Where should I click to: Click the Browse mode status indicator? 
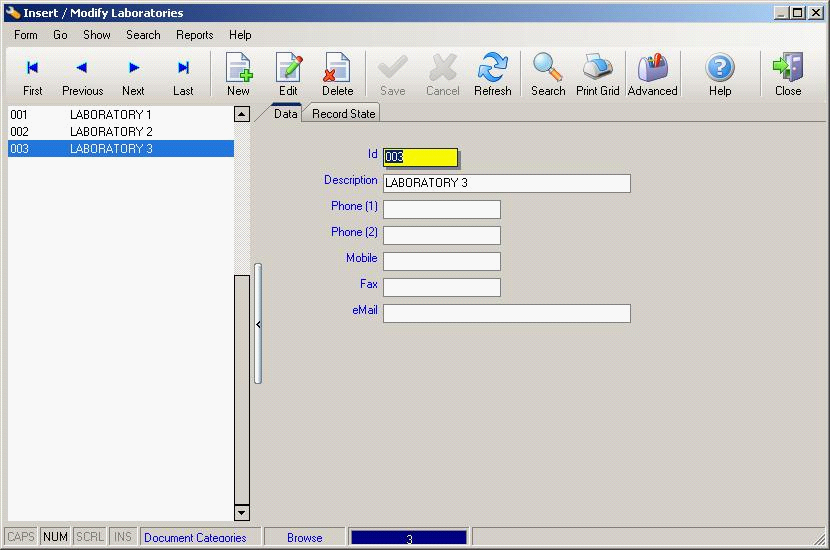point(304,537)
